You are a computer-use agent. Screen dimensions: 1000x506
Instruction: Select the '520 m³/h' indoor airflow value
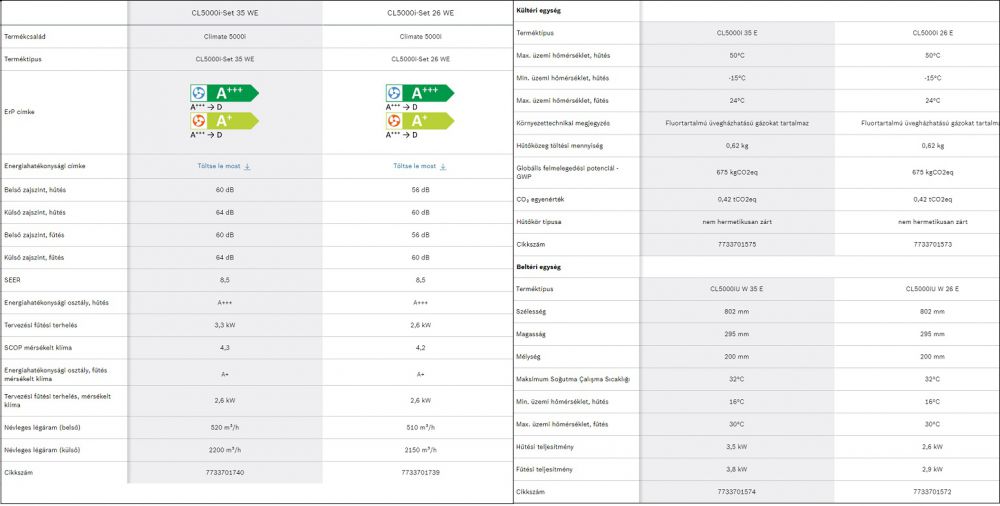coord(224,428)
